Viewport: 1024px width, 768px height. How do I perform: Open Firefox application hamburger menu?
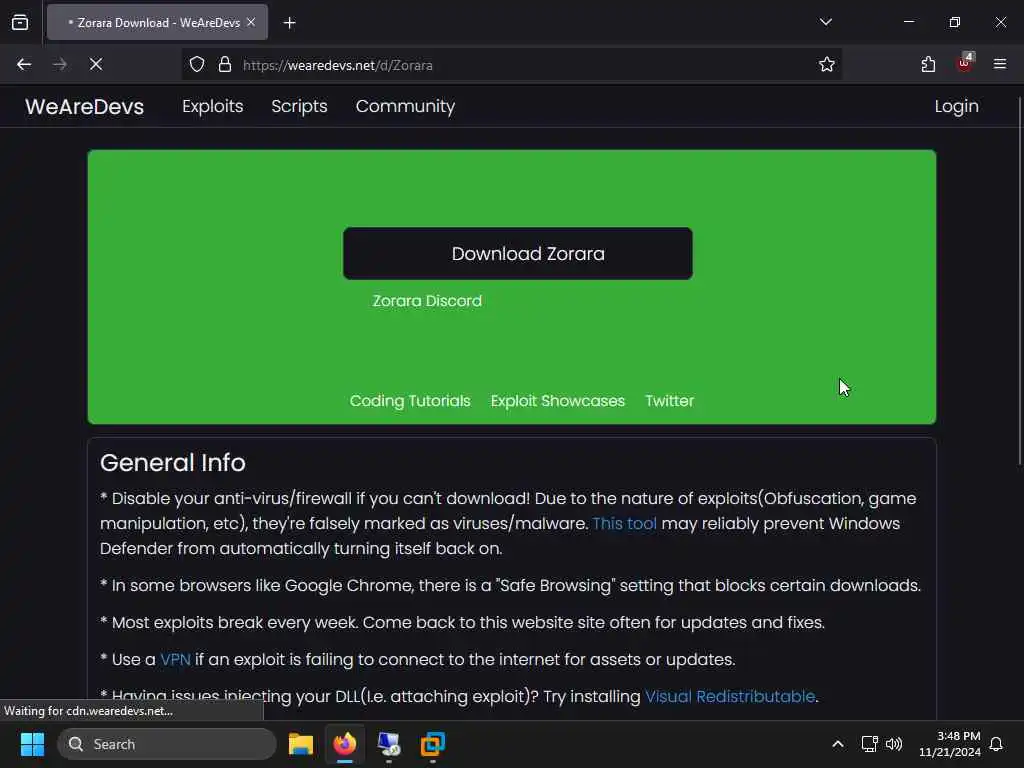[1000, 64]
